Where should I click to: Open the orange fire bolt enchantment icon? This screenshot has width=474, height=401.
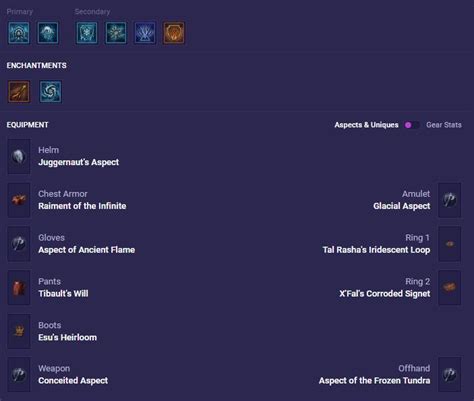pyautogui.click(x=19, y=91)
